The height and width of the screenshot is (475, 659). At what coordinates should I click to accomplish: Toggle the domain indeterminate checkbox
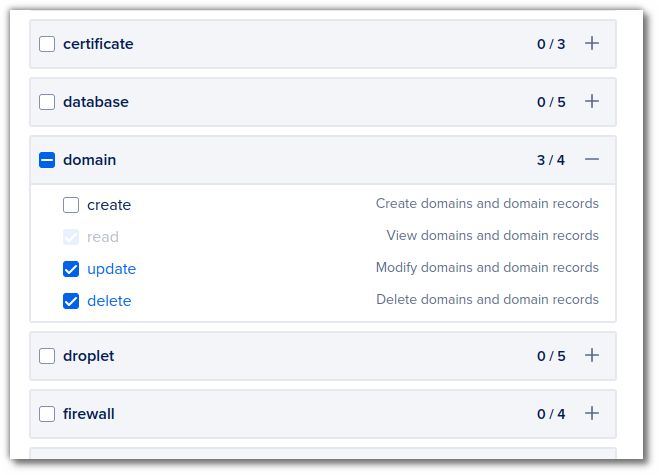click(x=47, y=160)
